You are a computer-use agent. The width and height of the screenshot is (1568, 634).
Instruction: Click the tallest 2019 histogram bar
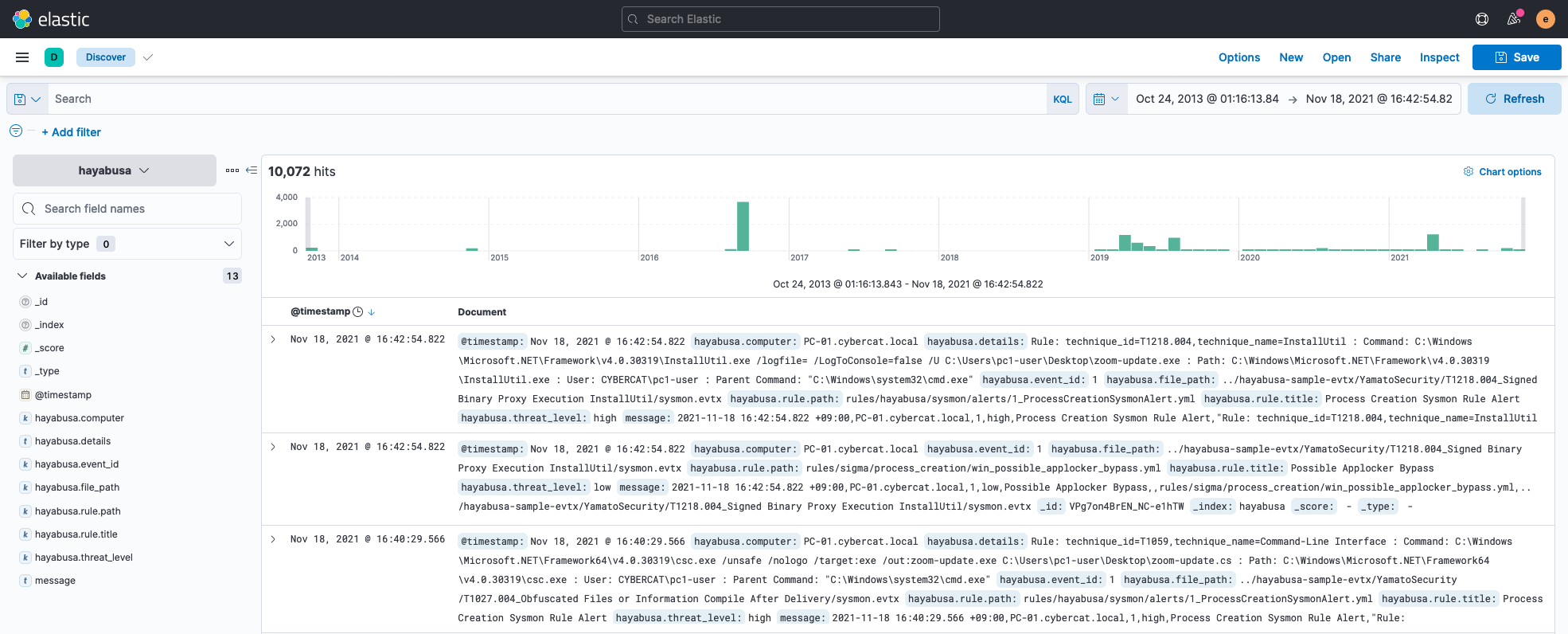pyautogui.click(x=1125, y=243)
